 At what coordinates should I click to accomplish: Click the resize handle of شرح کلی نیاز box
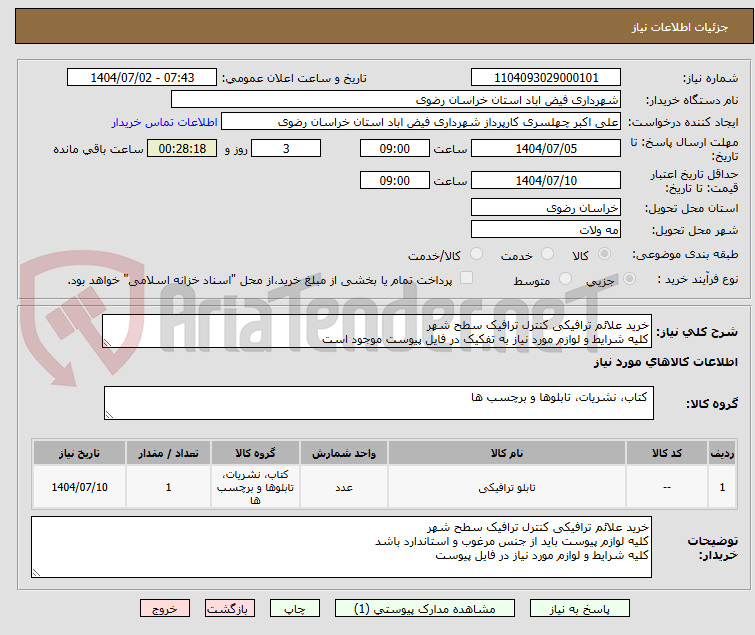(x=107, y=343)
